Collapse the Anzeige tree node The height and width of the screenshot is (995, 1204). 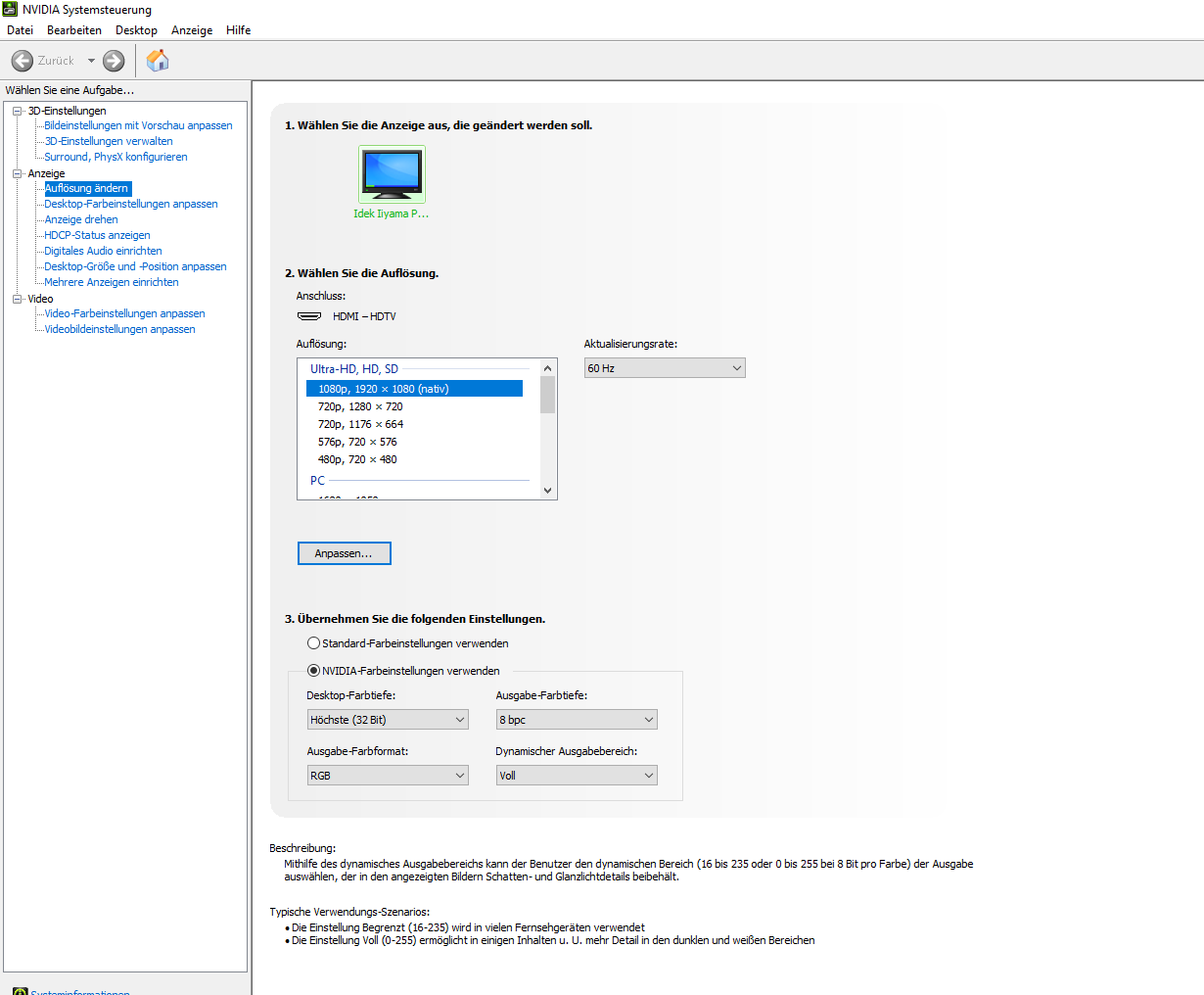pos(17,173)
